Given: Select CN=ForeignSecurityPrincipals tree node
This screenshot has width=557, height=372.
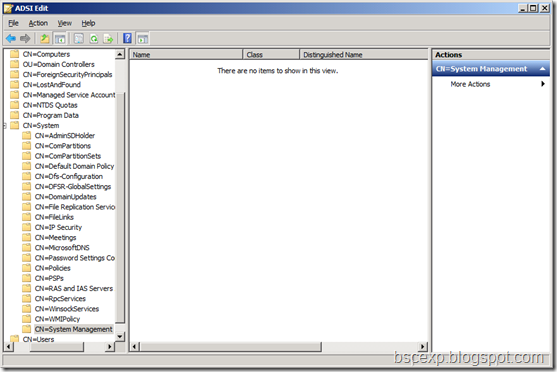Looking at the screenshot, I should [67, 75].
